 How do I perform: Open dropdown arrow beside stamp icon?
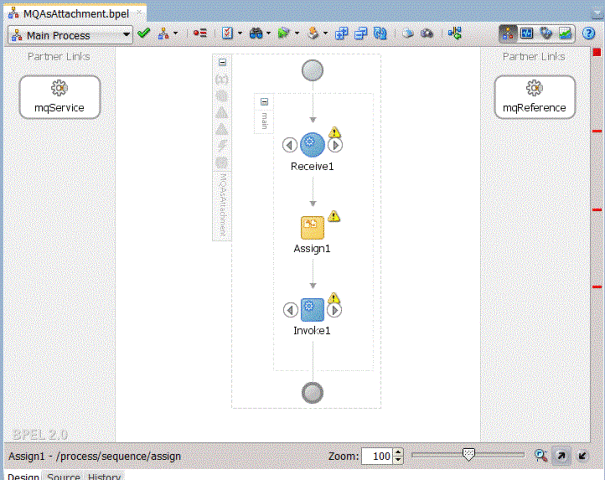[325, 34]
